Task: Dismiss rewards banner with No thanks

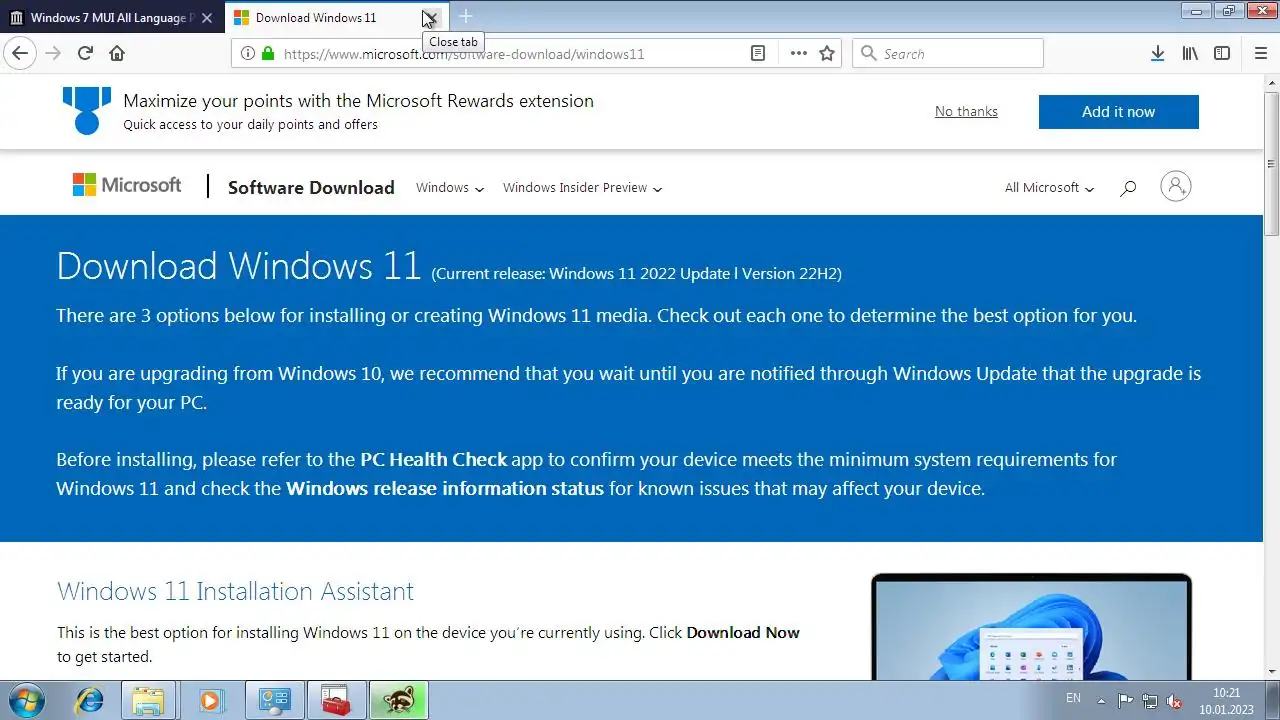Action: (x=966, y=111)
